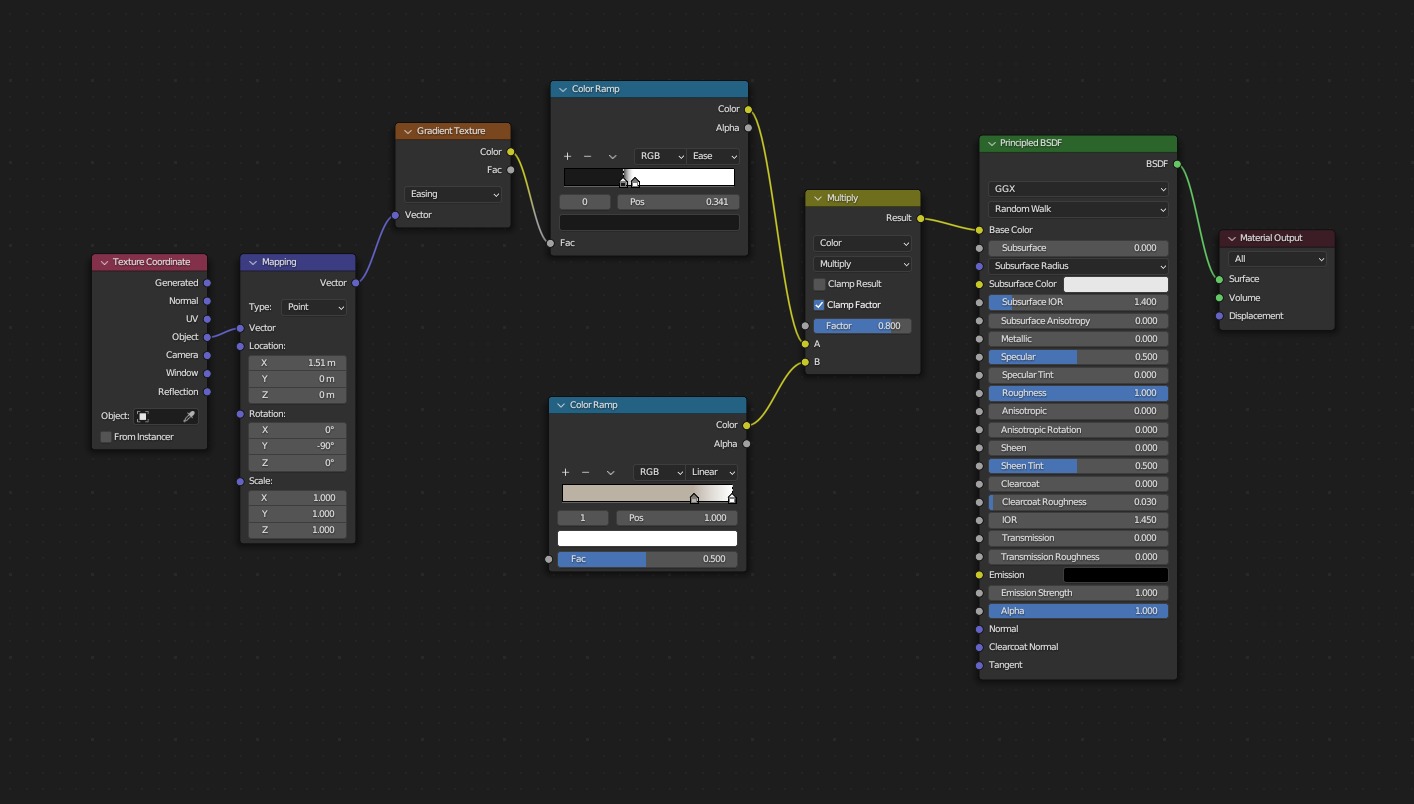Click the top Color Ramp Alpha output socket
1414x804 pixels.
pyautogui.click(x=748, y=128)
